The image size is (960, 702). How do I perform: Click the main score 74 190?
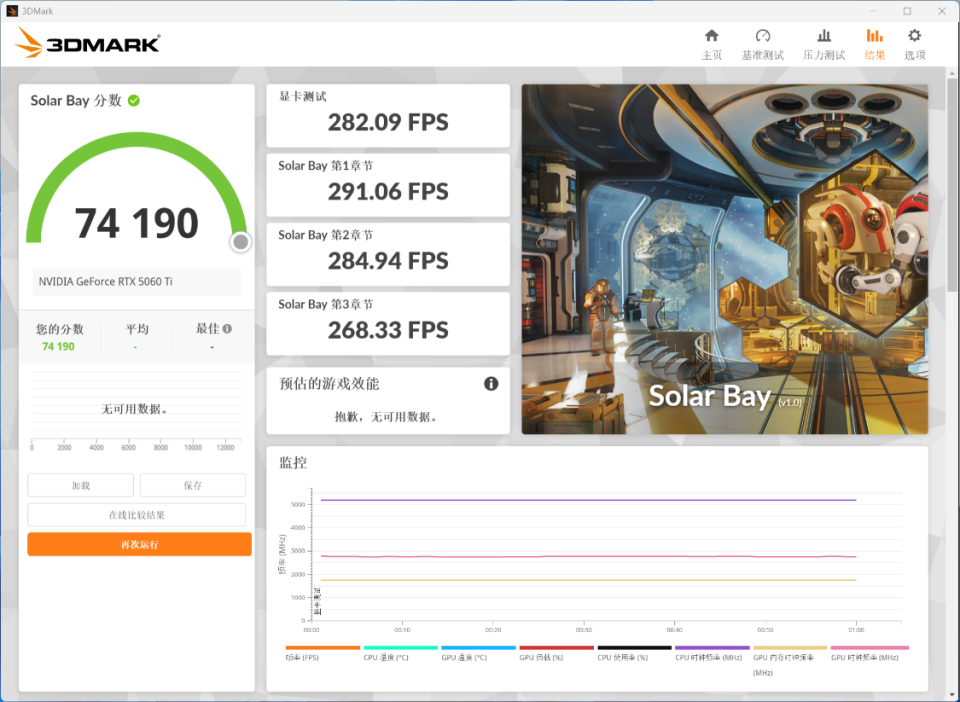click(x=137, y=223)
